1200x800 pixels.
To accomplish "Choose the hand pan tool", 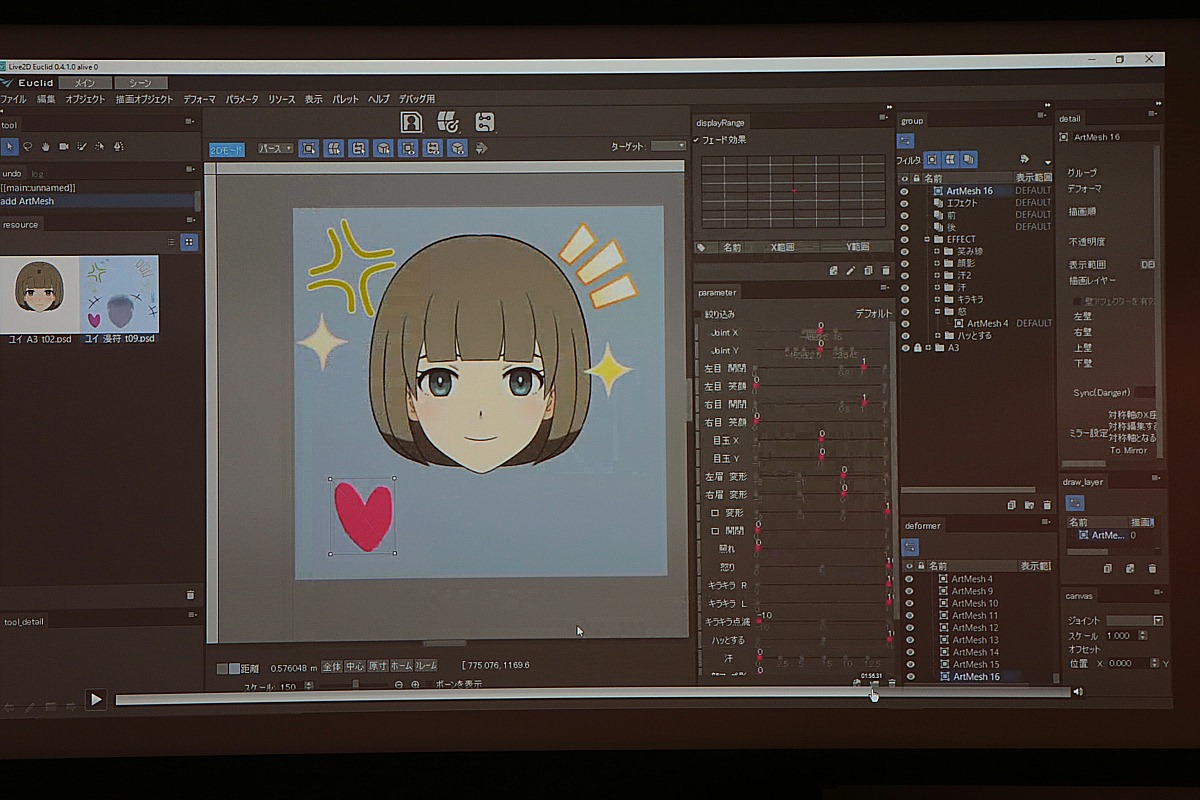I will pos(46,146).
